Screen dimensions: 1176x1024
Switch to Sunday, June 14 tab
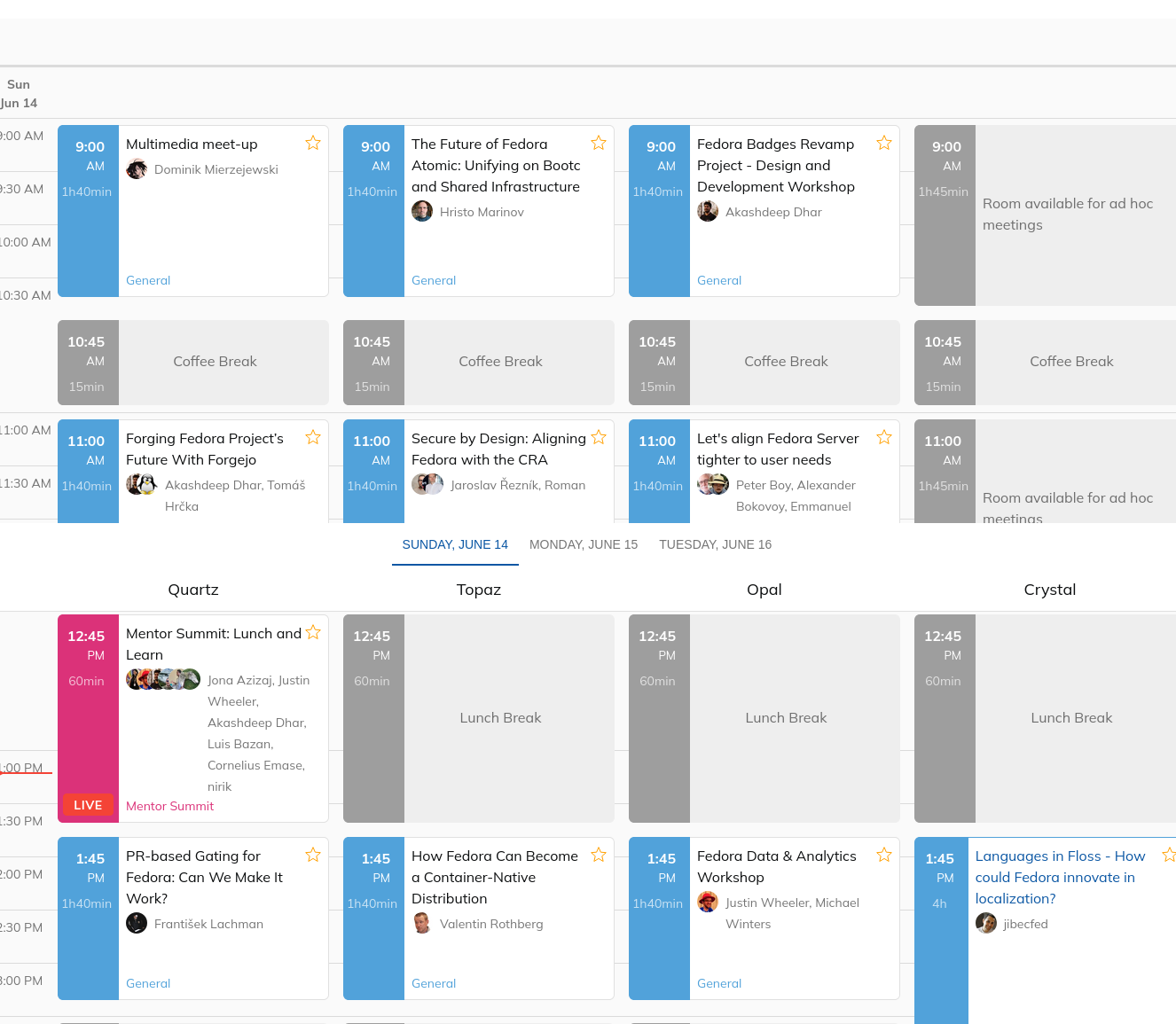coord(455,544)
